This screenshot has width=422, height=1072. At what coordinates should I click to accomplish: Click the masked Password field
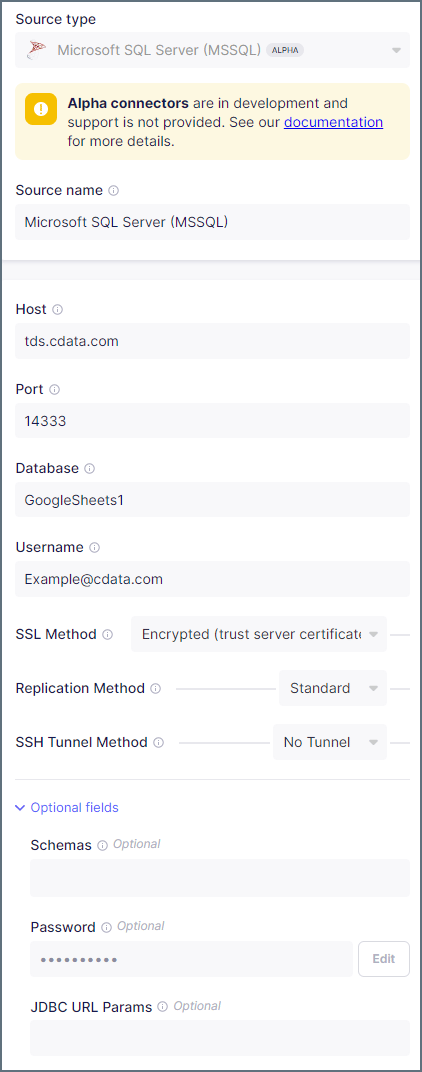(192, 959)
